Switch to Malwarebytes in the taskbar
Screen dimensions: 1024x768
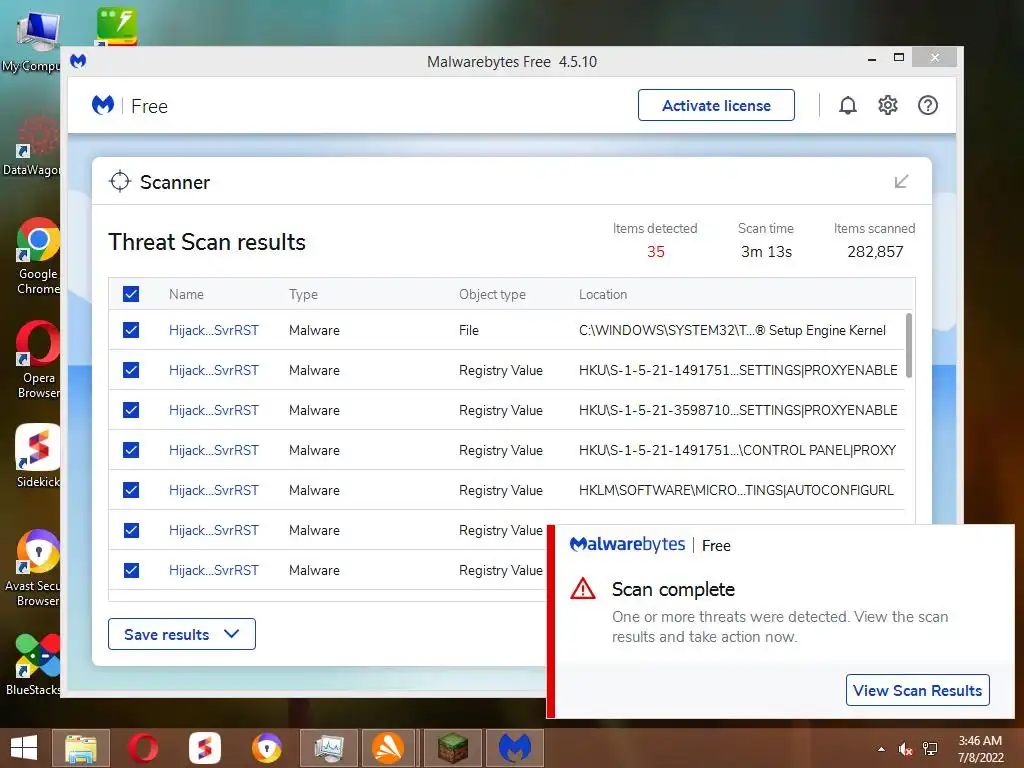(x=515, y=748)
